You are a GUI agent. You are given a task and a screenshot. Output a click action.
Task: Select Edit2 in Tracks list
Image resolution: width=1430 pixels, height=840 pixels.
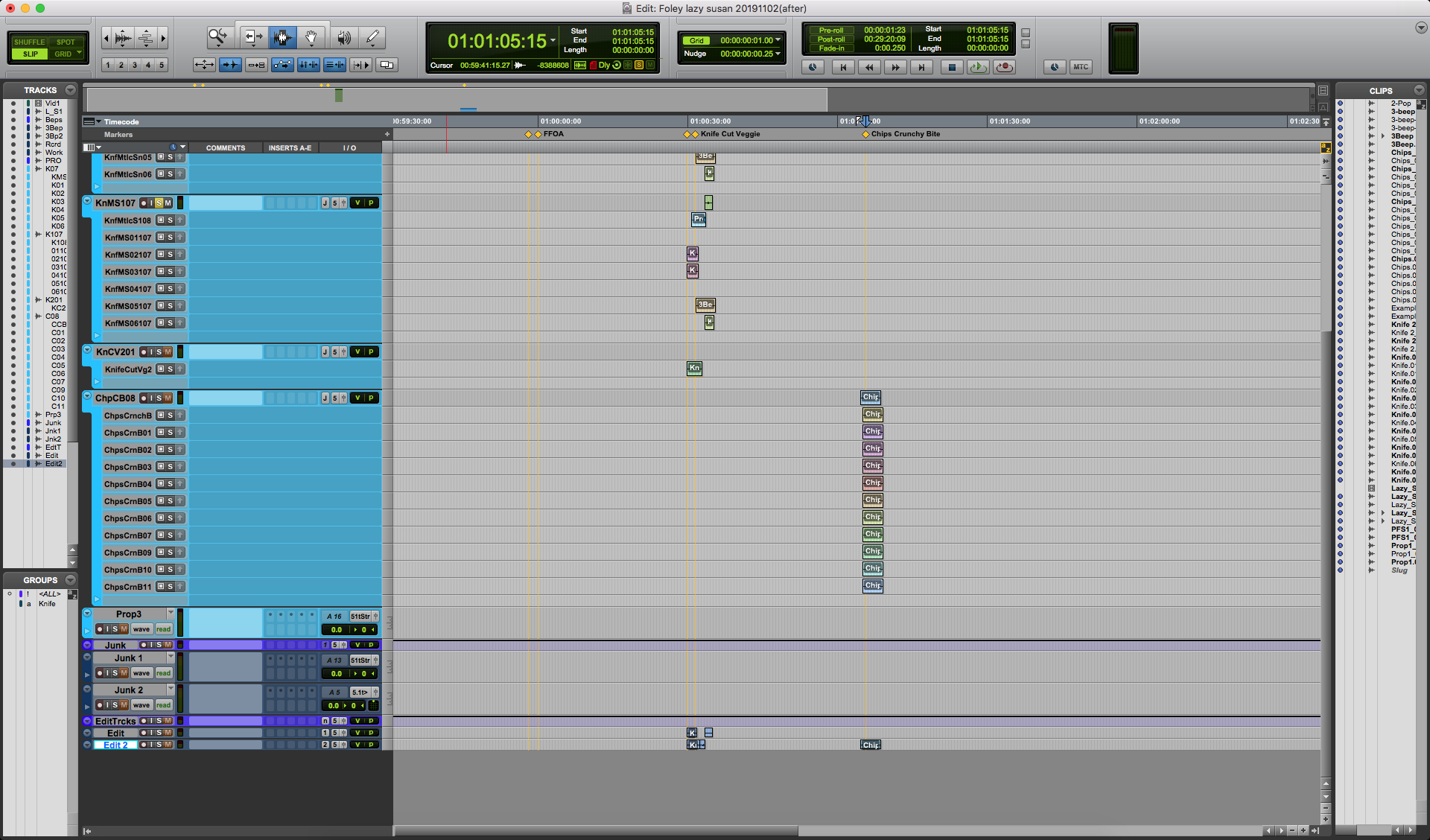[x=54, y=463]
